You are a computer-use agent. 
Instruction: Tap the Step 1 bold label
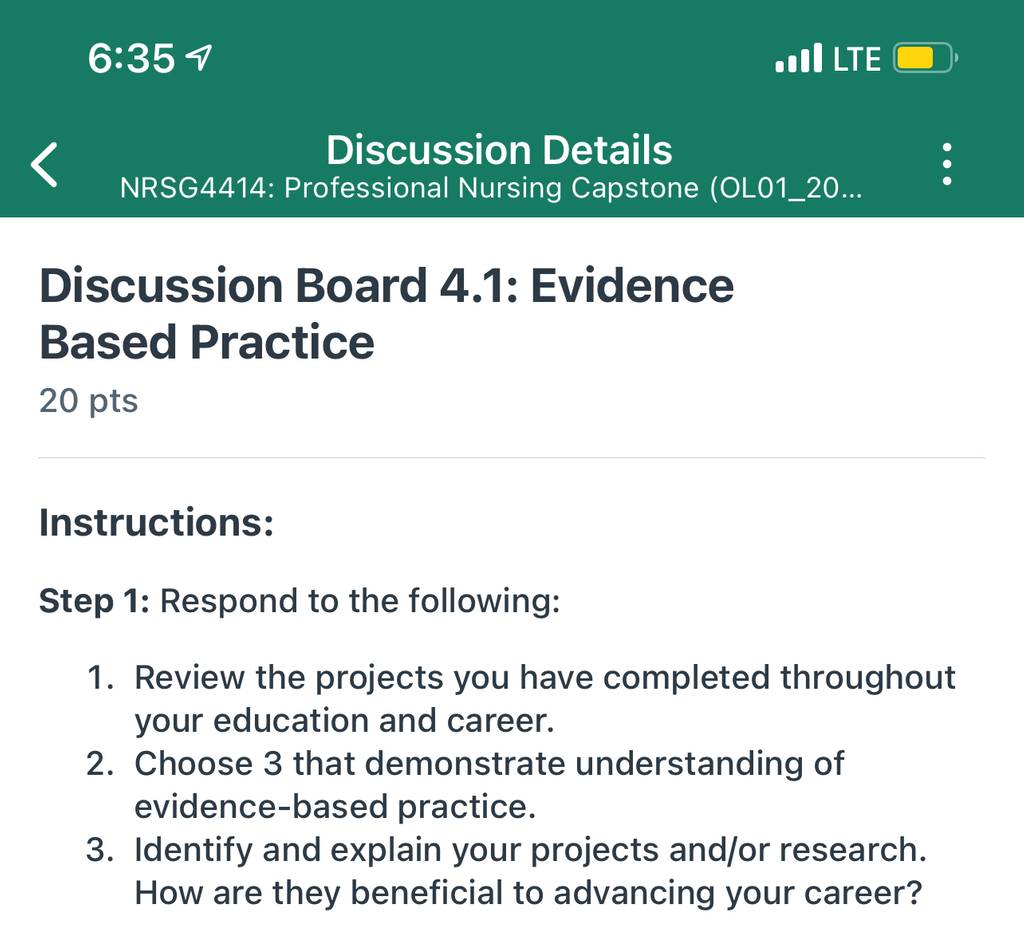coord(94,601)
